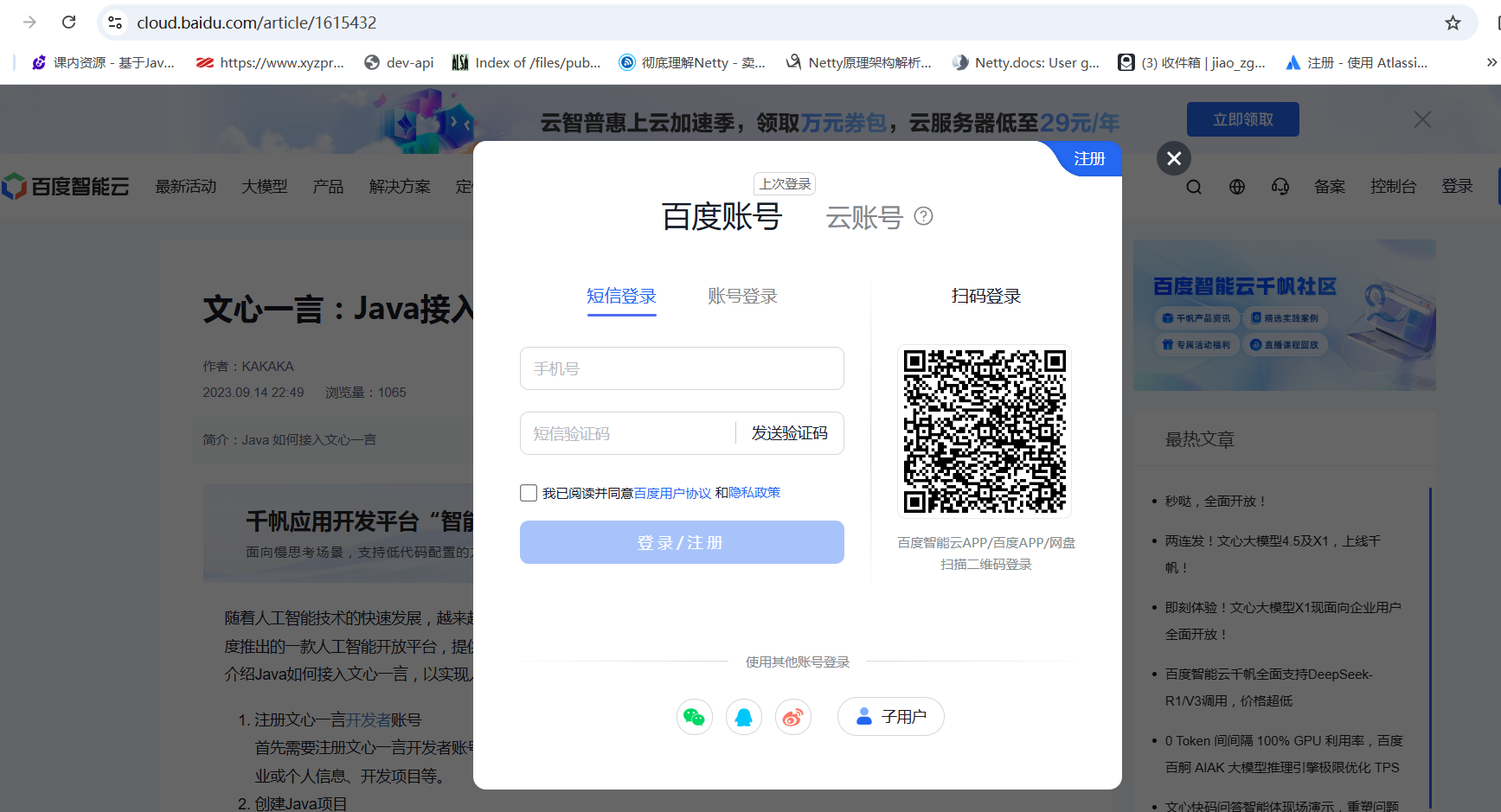
Task: Click the 短信验证码 input field
Action: [627, 433]
